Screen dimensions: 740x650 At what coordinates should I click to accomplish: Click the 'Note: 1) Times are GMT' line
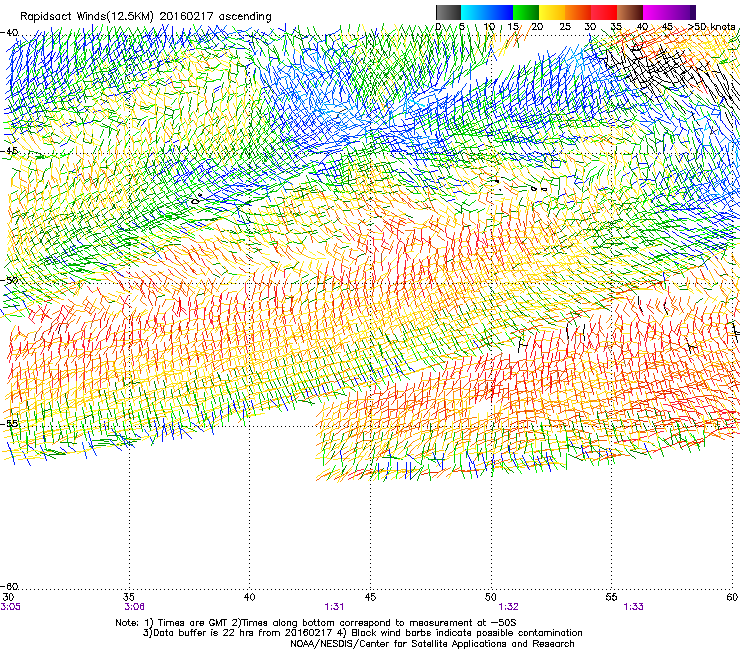click(316, 623)
